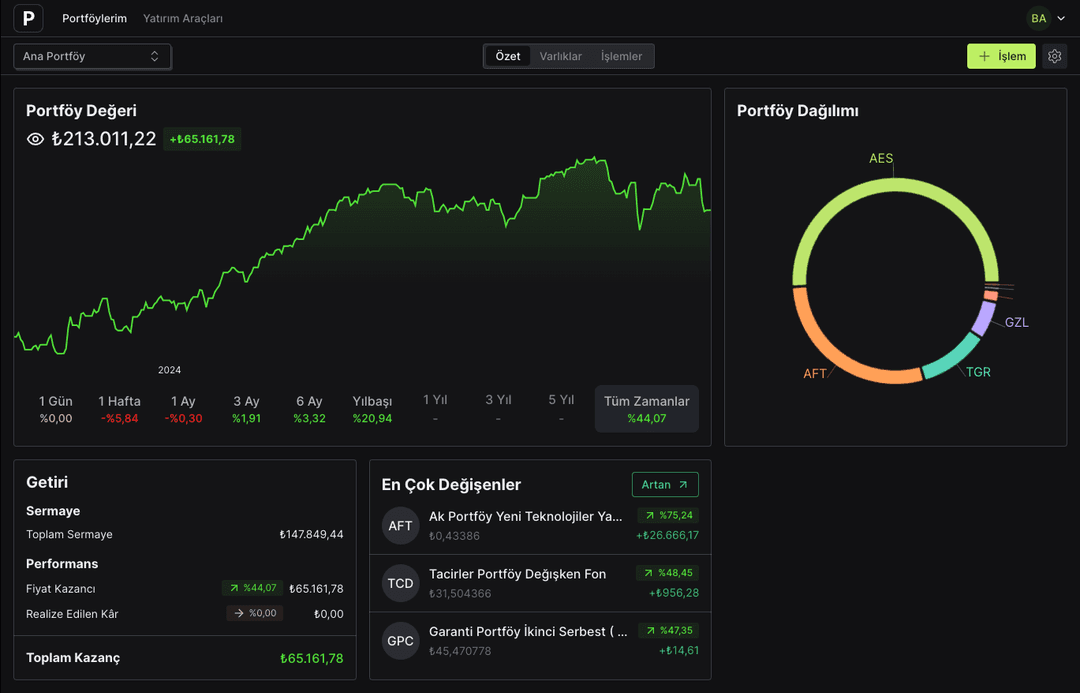Click Toplam Kazanç value in green

coord(311,659)
